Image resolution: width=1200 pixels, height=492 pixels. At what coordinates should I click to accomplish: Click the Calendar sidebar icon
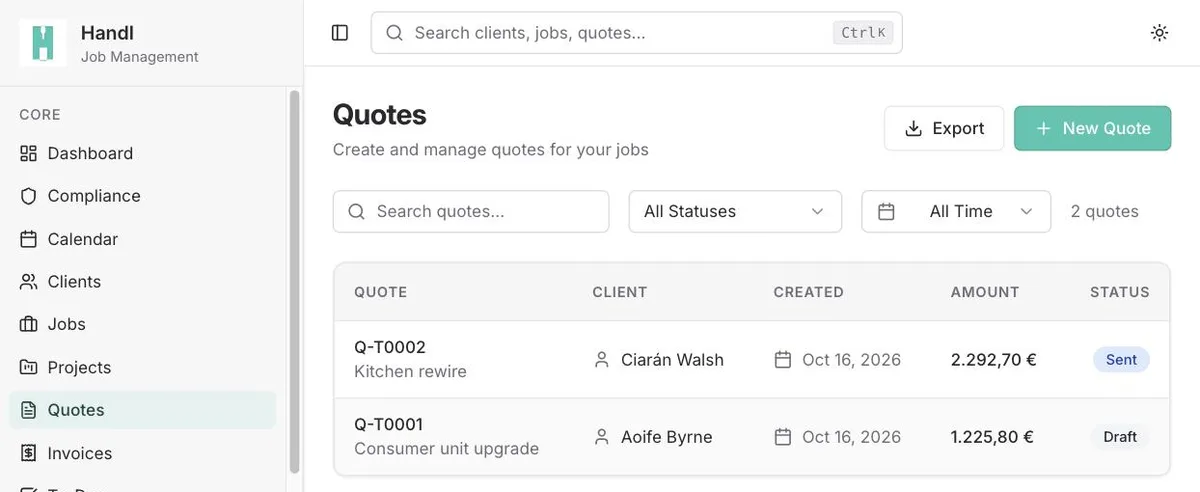28,239
